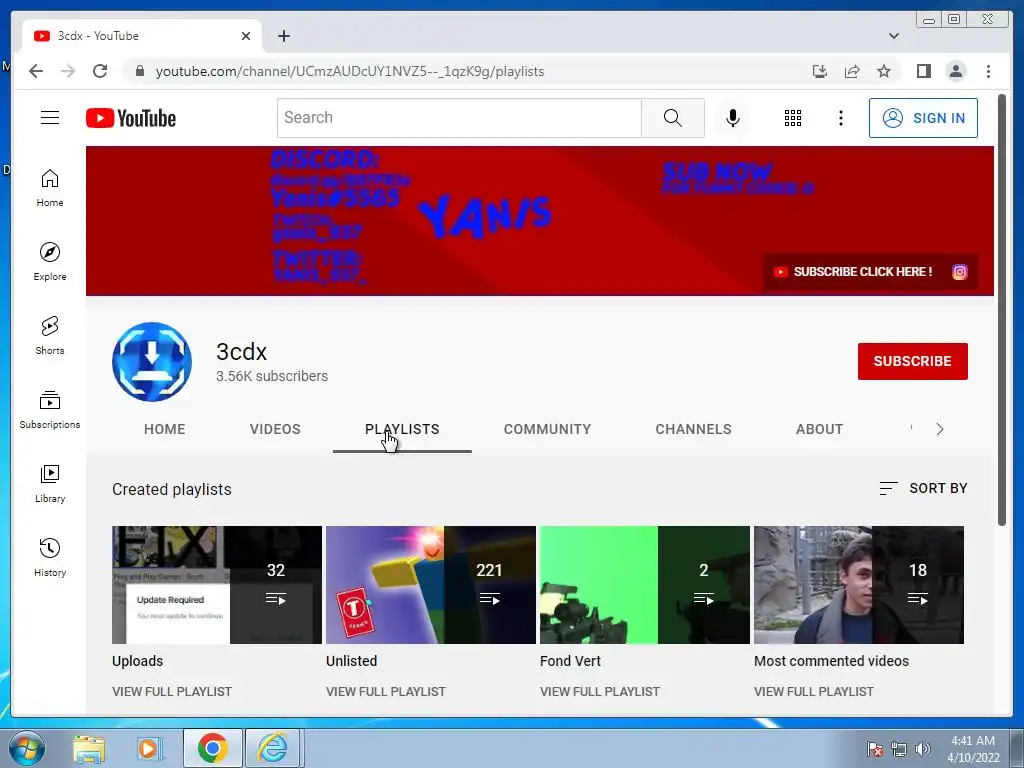Click SUBSCRIBE CLICK HERE banner link
This screenshot has width=1024, height=768.
point(856,272)
